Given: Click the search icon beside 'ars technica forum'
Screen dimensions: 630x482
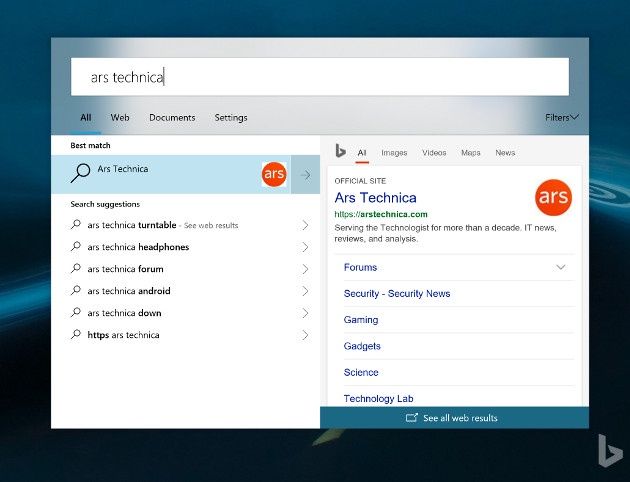Looking at the screenshot, I should 76,269.
